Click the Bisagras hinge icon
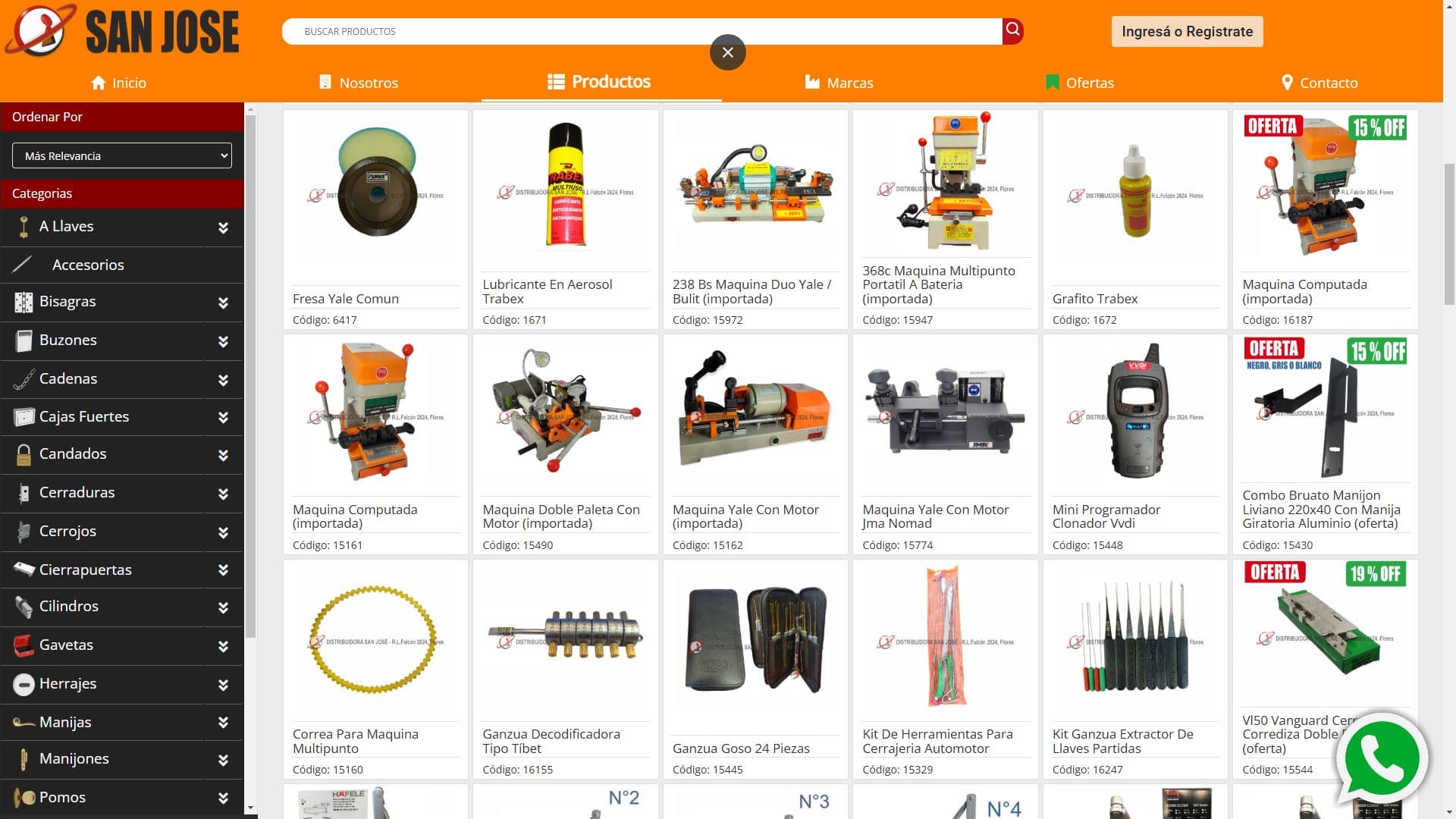Image resolution: width=1456 pixels, height=819 pixels. pyautogui.click(x=24, y=302)
